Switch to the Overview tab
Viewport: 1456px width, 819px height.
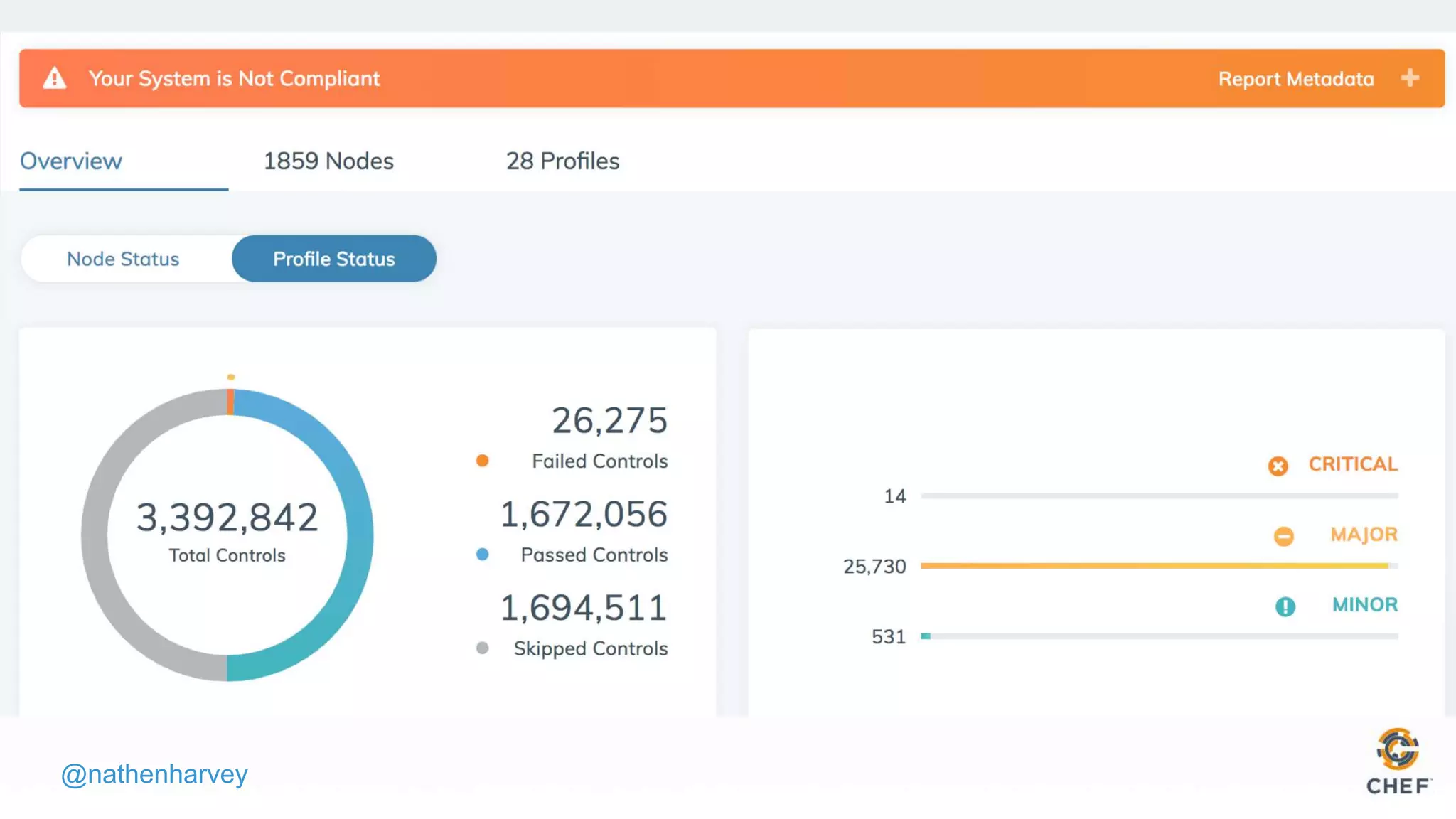click(x=71, y=161)
